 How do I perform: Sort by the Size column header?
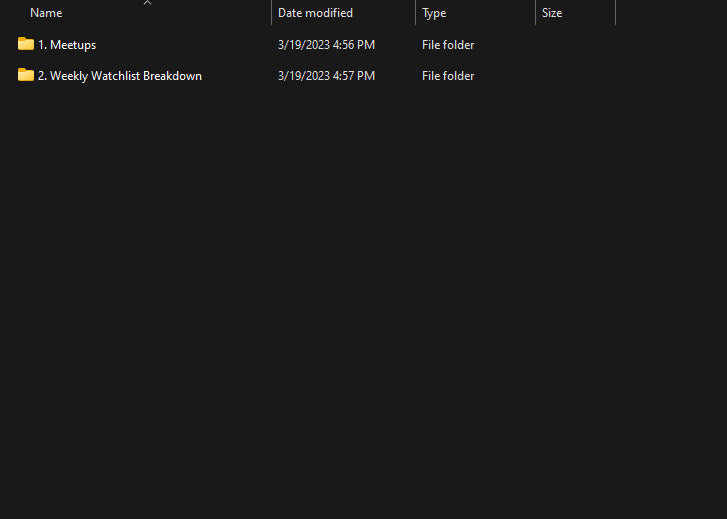tap(552, 13)
